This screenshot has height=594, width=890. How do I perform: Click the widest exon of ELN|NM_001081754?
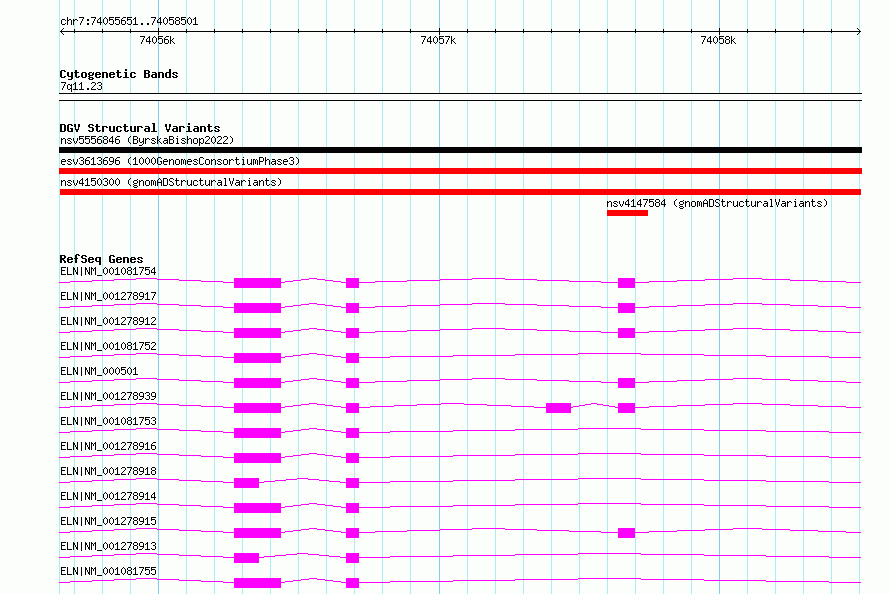click(257, 283)
